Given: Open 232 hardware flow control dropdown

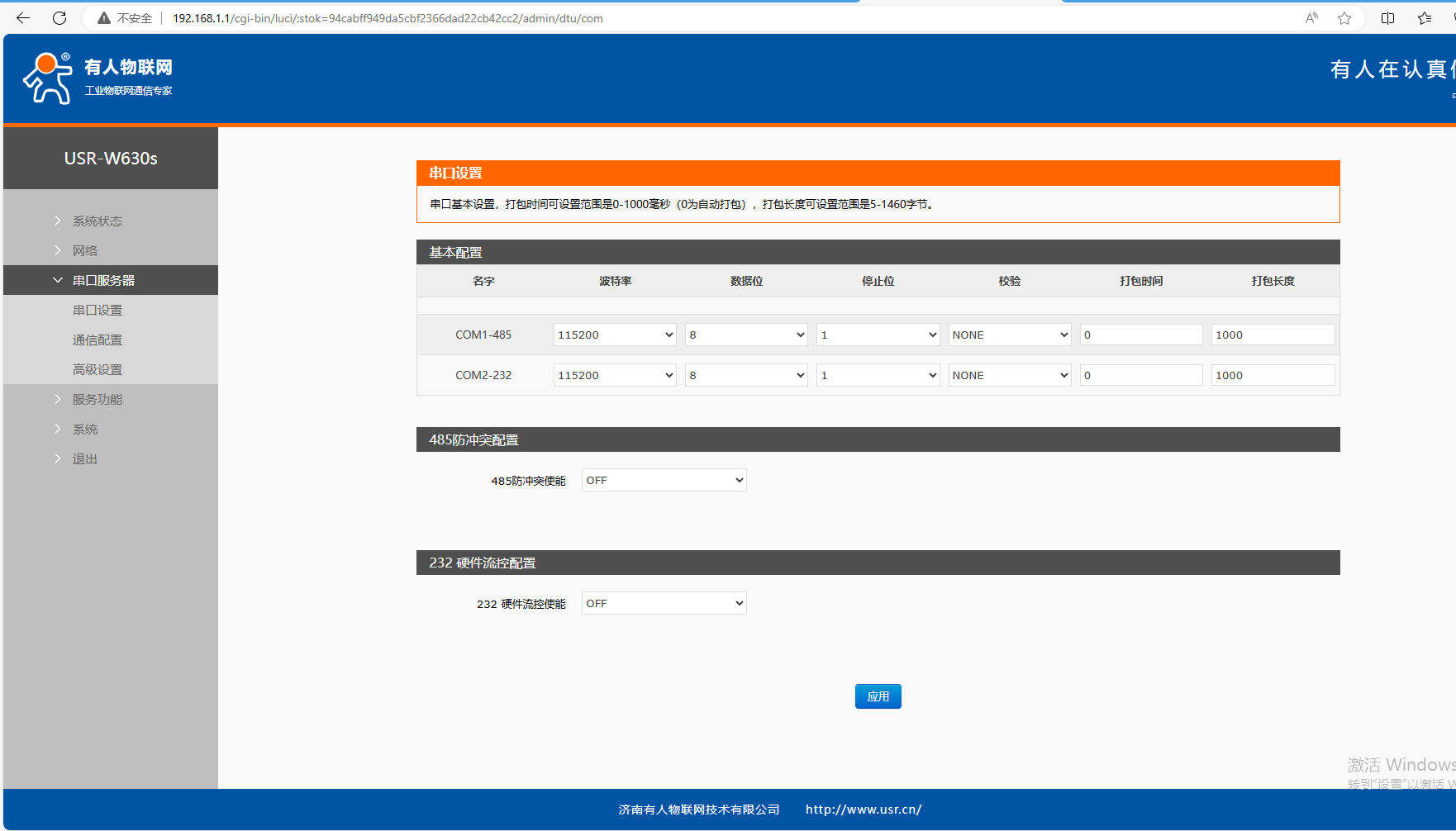Looking at the screenshot, I should 664,603.
